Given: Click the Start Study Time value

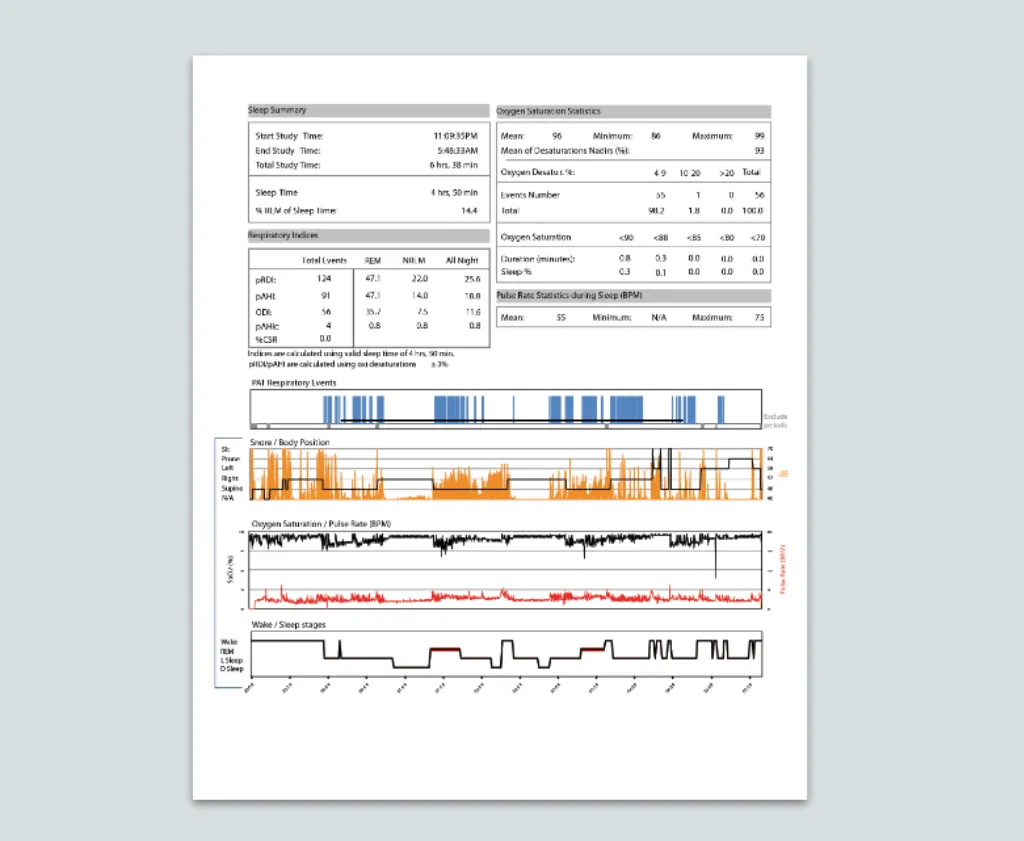Looking at the screenshot, I should coord(455,135).
